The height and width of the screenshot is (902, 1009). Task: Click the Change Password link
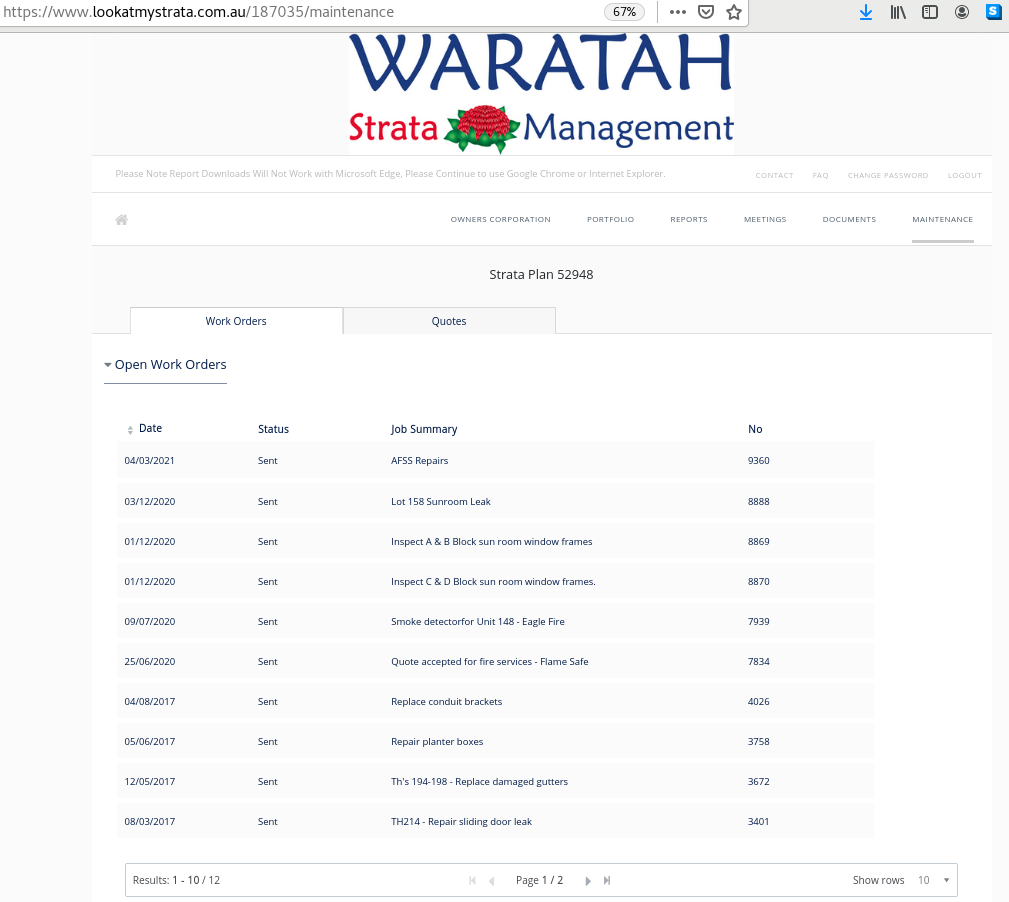coord(888,175)
